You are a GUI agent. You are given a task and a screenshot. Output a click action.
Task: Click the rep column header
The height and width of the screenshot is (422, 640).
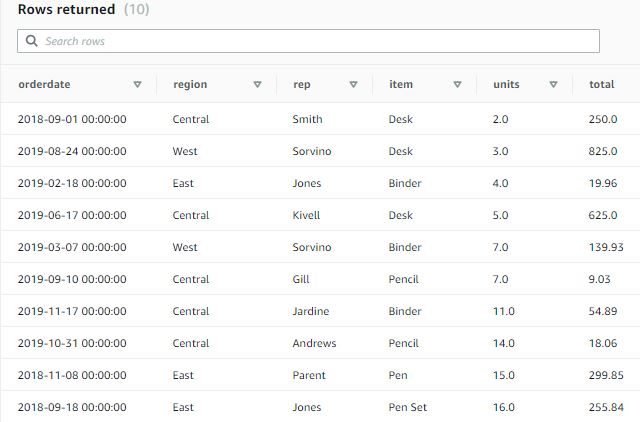(x=301, y=85)
